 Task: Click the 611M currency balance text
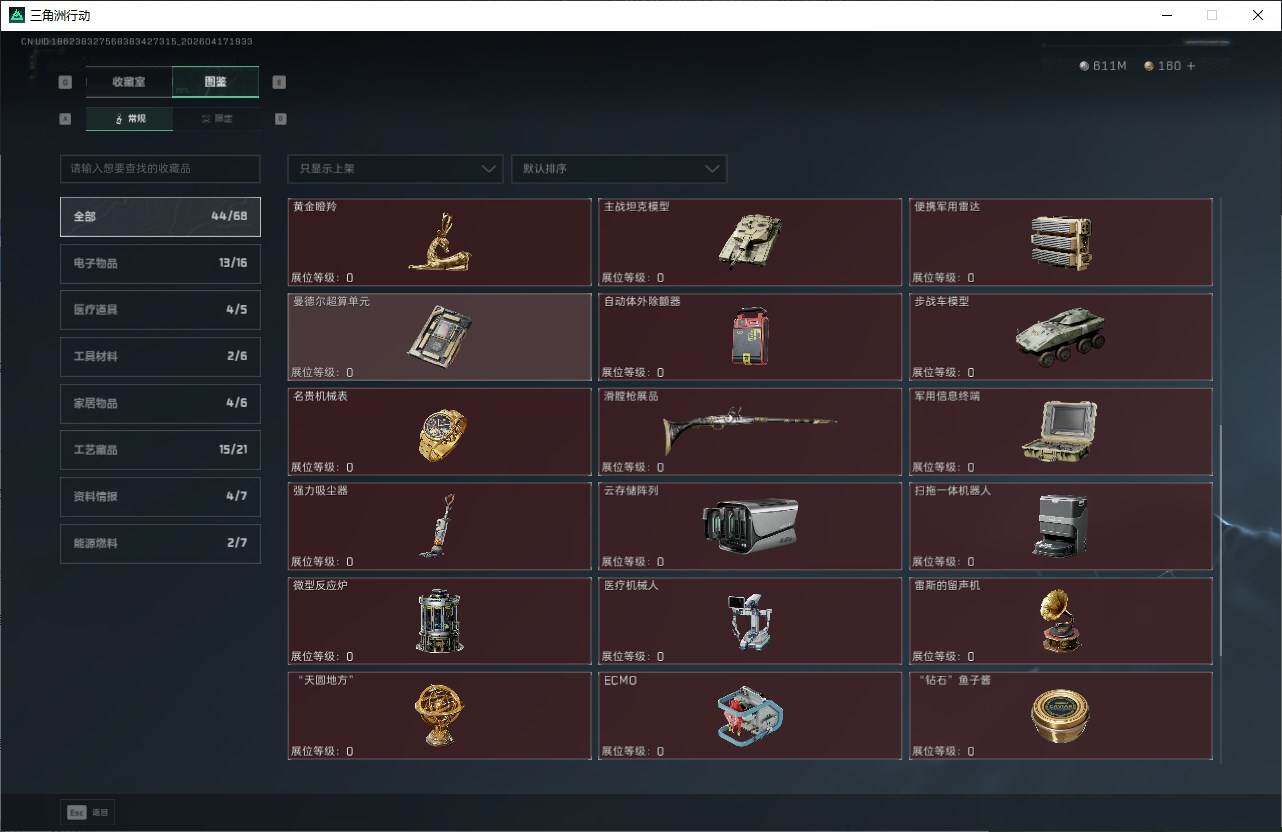tap(1110, 66)
